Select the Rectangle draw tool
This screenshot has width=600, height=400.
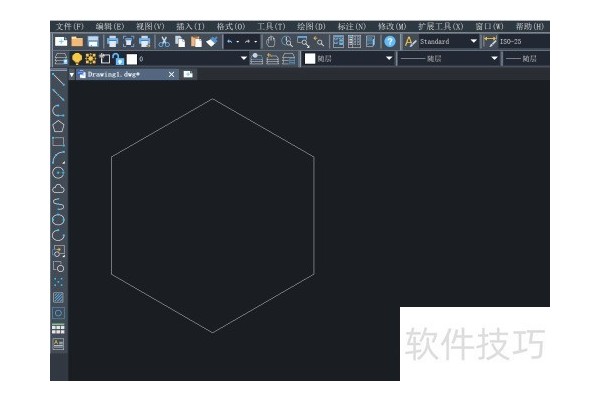[58, 141]
